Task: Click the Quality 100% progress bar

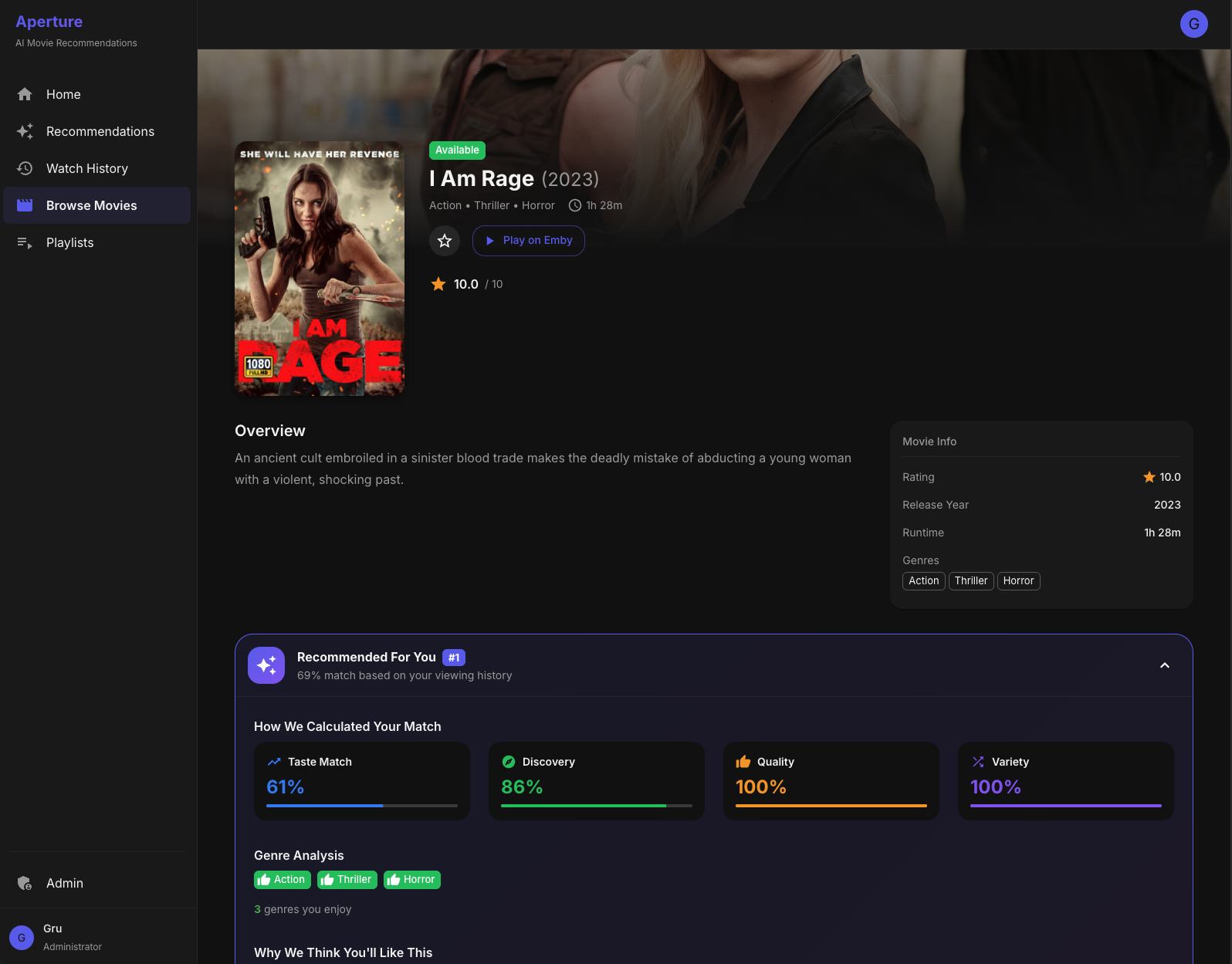Action: click(831, 806)
